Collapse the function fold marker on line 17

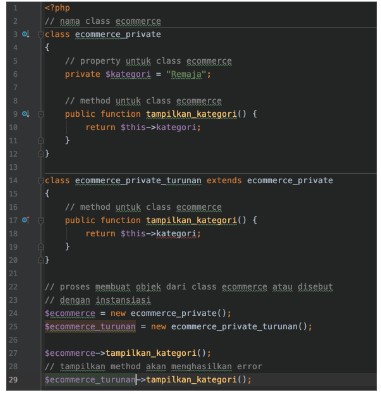41,220
